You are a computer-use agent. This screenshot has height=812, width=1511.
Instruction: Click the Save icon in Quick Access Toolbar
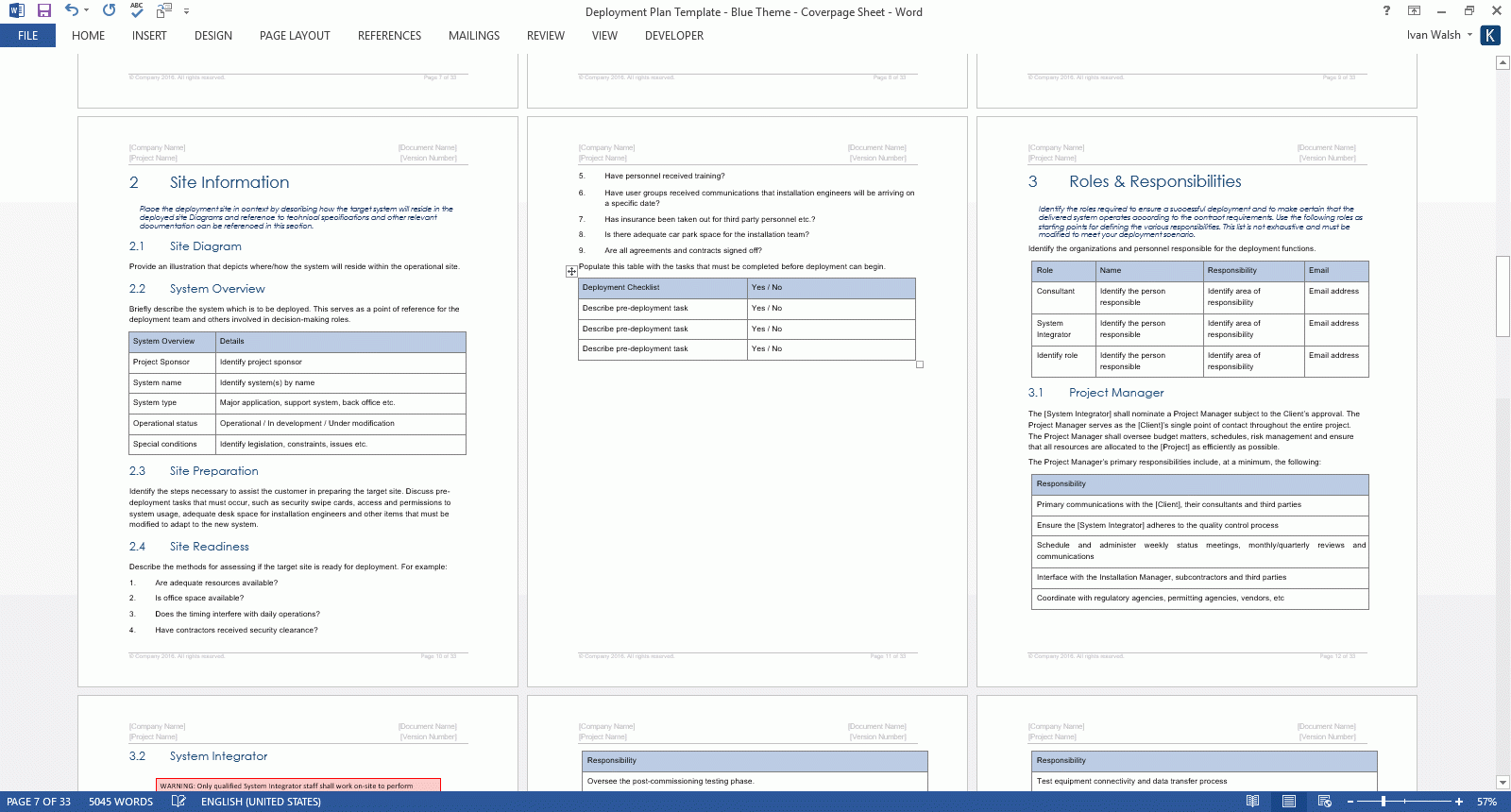tap(43, 10)
